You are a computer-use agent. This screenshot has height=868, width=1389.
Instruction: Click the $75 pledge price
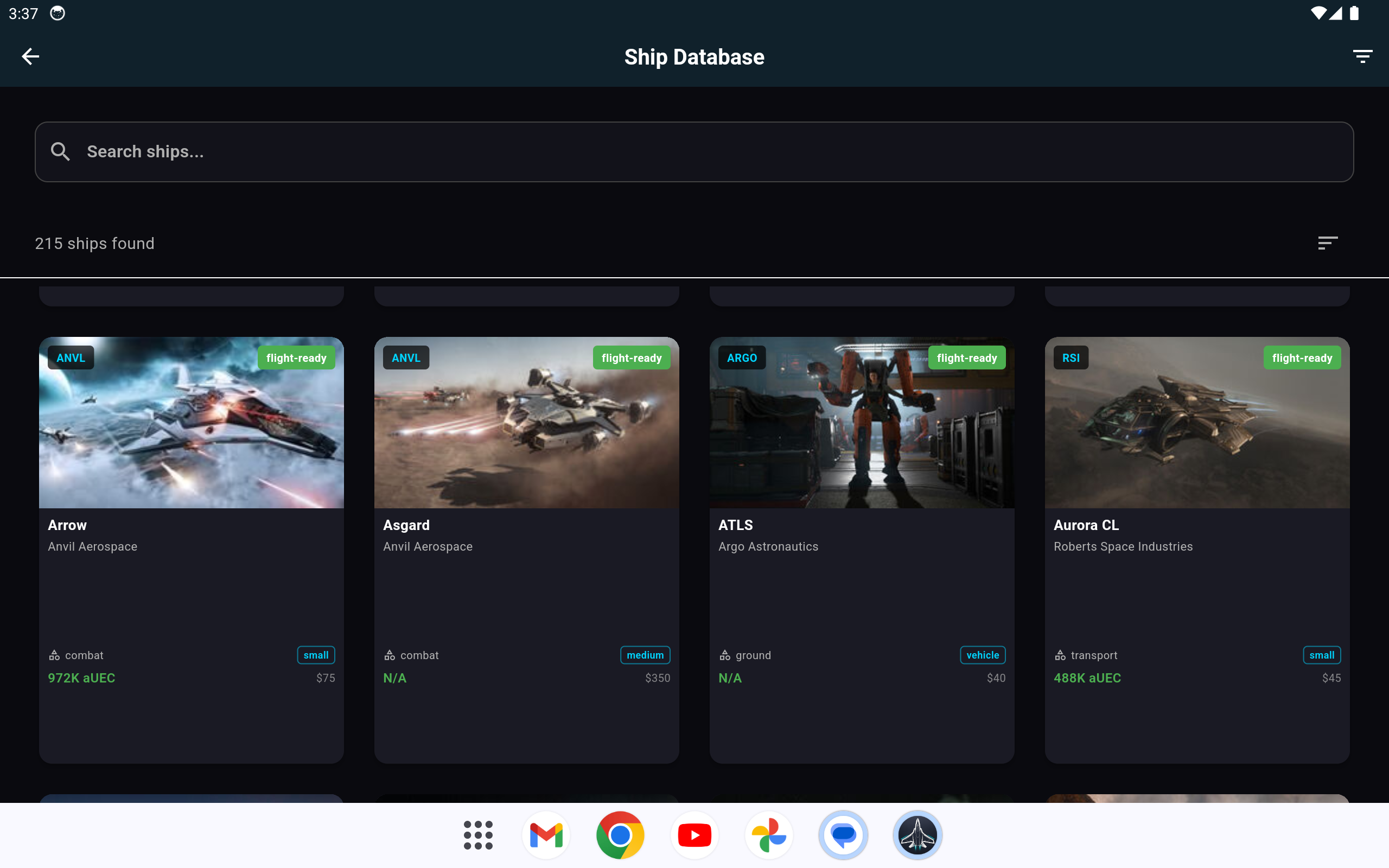pyautogui.click(x=326, y=678)
